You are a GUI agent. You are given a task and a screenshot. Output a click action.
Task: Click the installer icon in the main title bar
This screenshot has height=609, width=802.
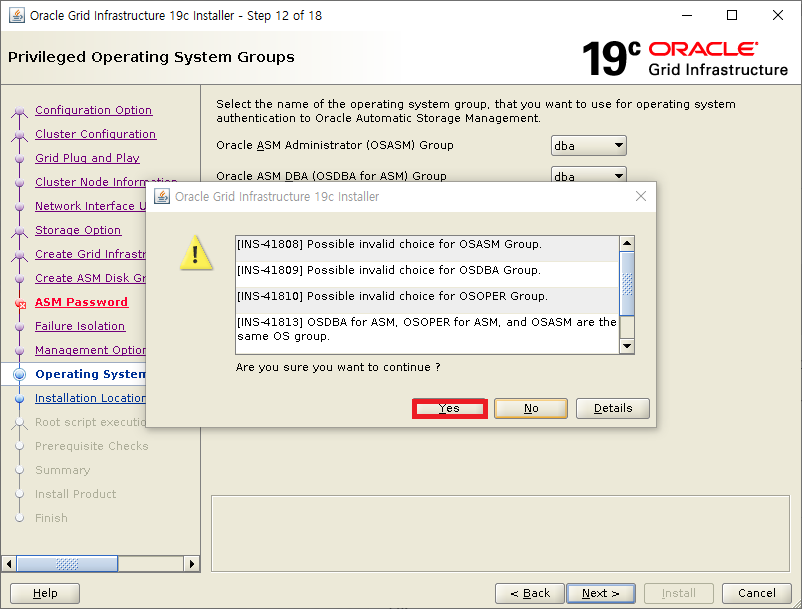coord(17,15)
